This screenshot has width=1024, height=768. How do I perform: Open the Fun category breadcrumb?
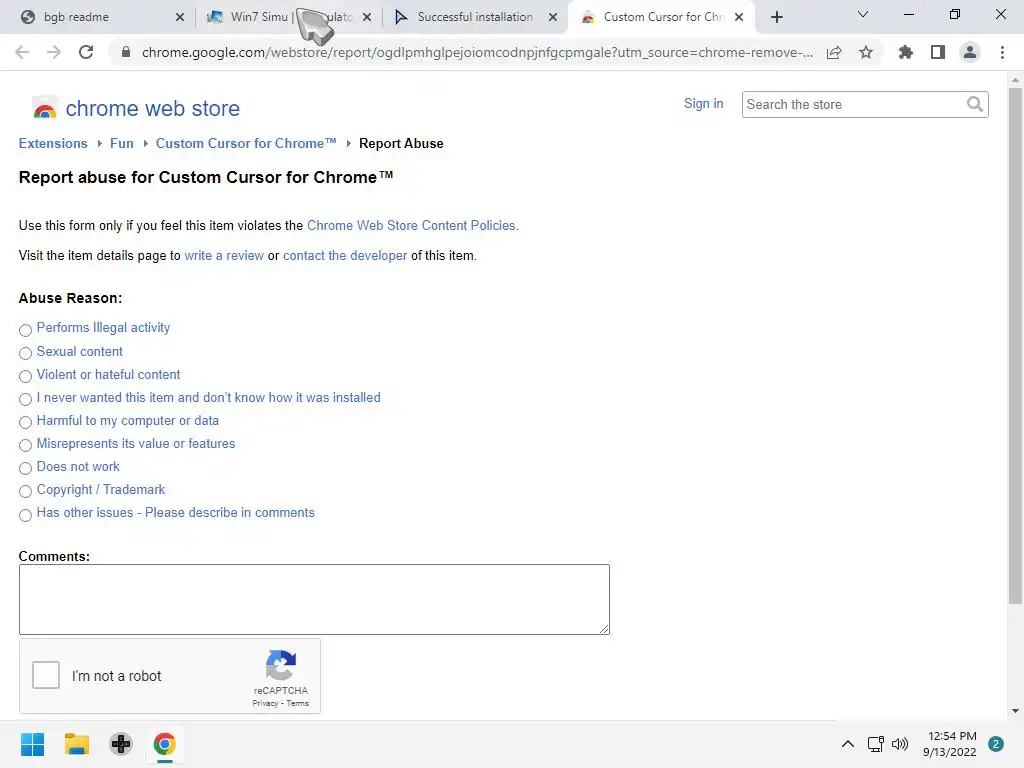click(121, 144)
